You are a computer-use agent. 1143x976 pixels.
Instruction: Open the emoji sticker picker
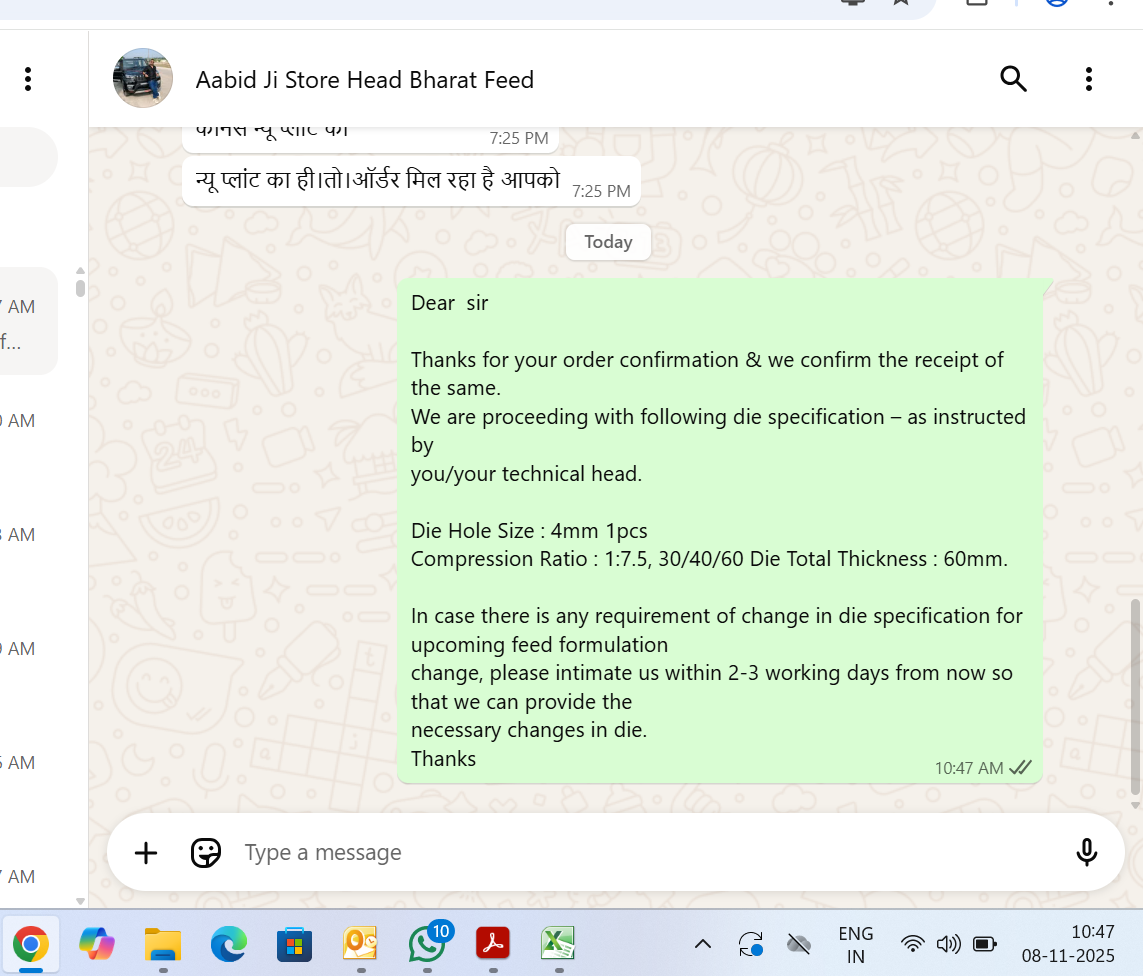(206, 852)
